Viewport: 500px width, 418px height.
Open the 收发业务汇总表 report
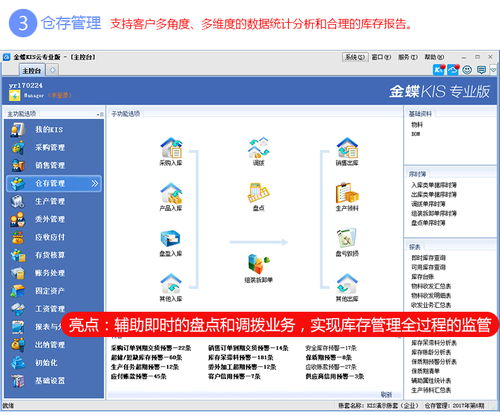(x=431, y=305)
